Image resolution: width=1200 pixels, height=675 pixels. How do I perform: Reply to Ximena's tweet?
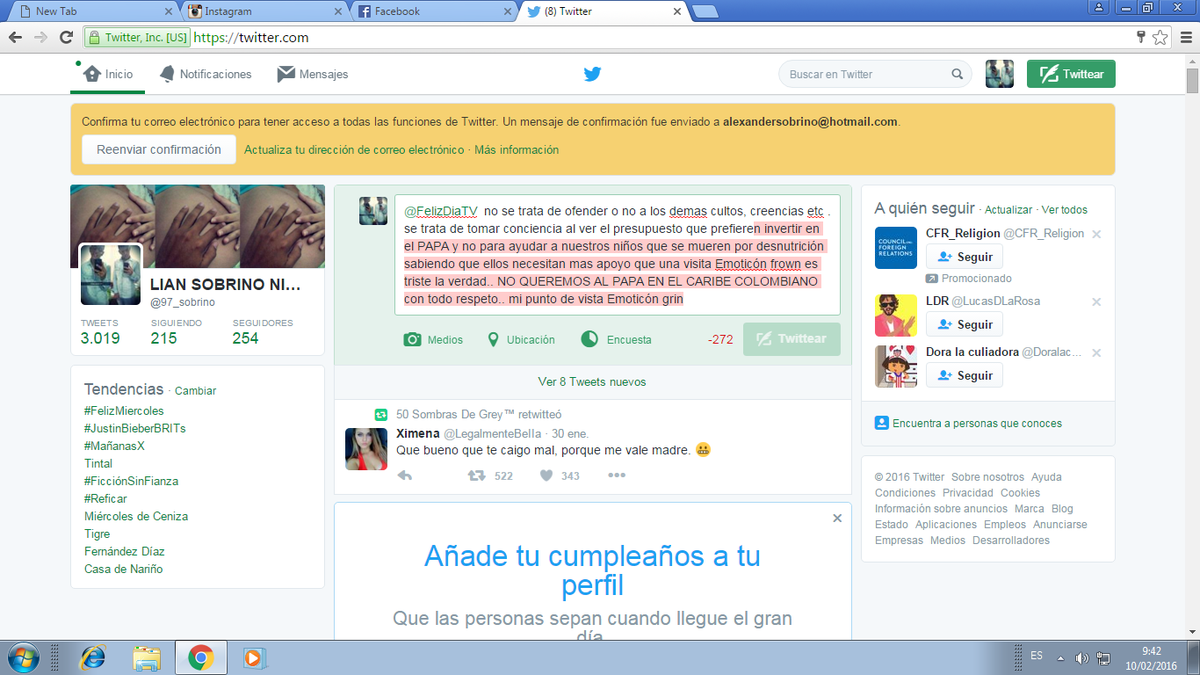pyautogui.click(x=405, y=476)
